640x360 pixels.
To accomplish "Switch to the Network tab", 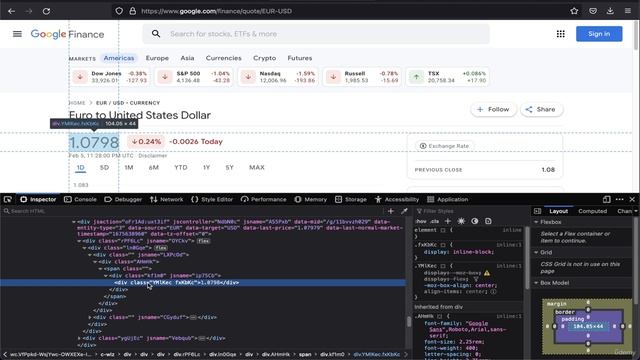I will [x=167, y=199].
